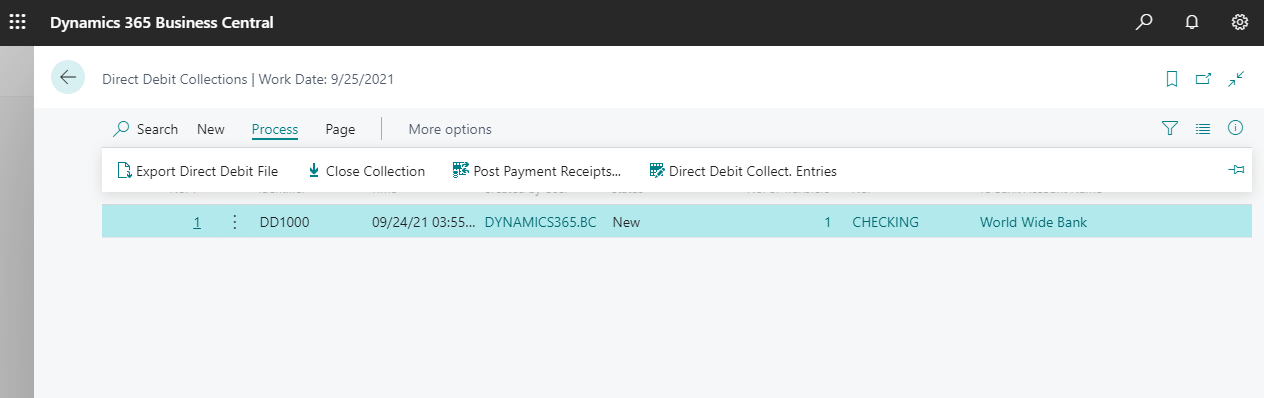Open row options for DD1000
This screenshot has width=1264, height=398.
click(x=235, y=222)
